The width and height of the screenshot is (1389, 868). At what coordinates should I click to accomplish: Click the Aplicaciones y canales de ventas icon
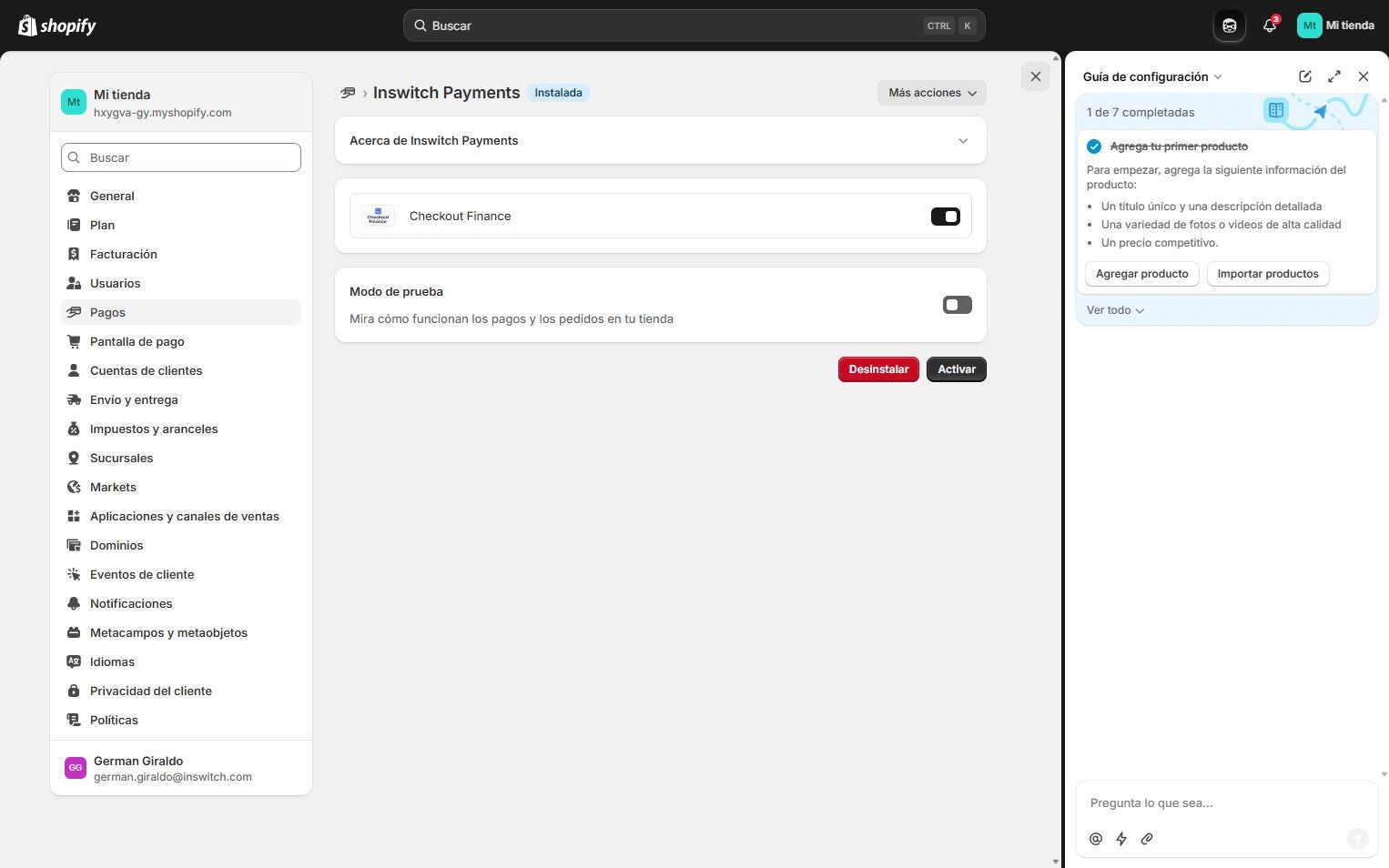pos(74,516)
